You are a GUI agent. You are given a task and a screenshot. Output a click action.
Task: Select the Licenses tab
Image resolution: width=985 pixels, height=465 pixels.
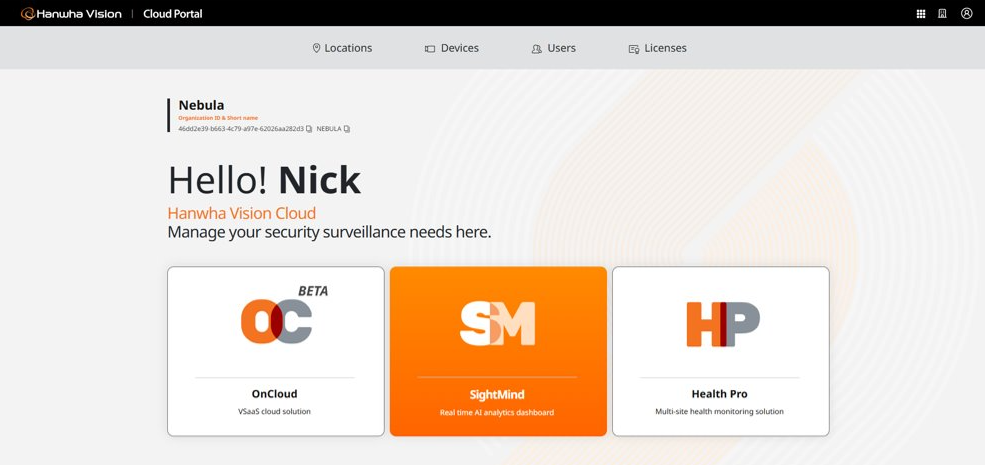point(658,48)
